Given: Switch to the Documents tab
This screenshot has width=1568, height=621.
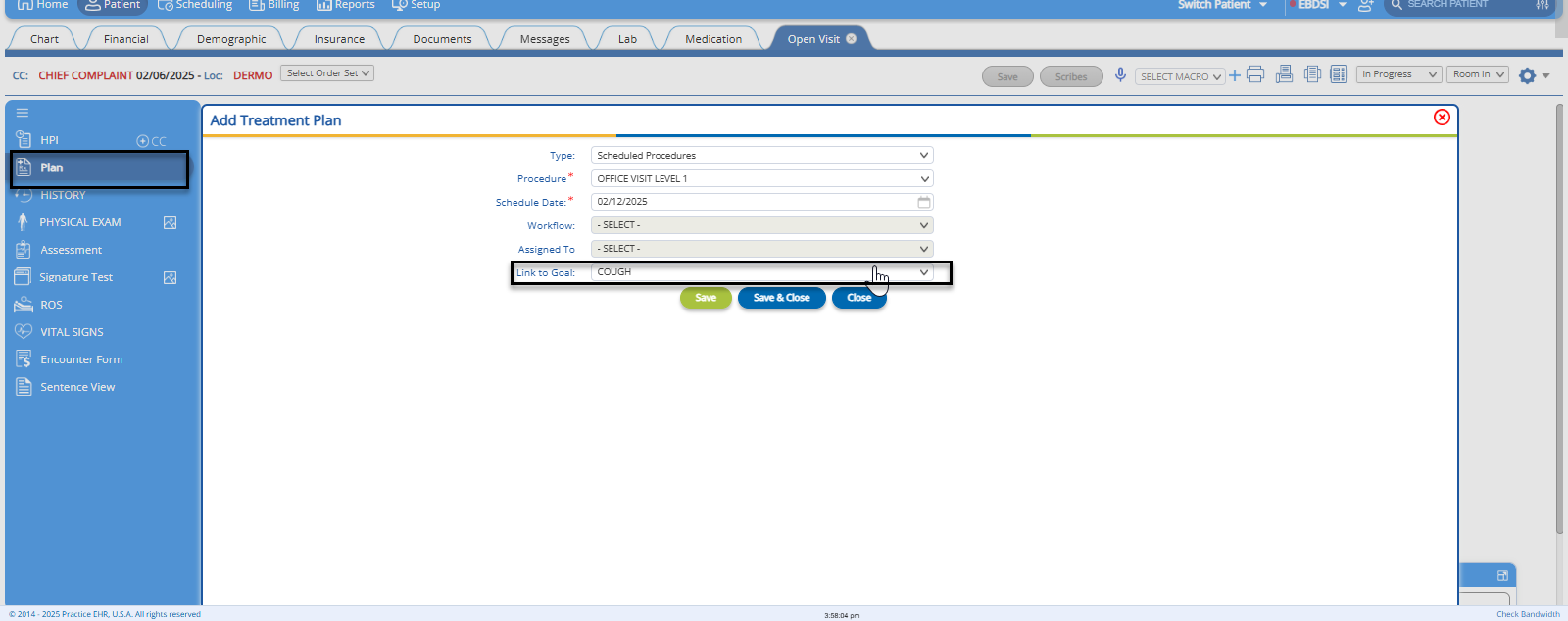Looking at the screenshot, I should coord(442,39).
